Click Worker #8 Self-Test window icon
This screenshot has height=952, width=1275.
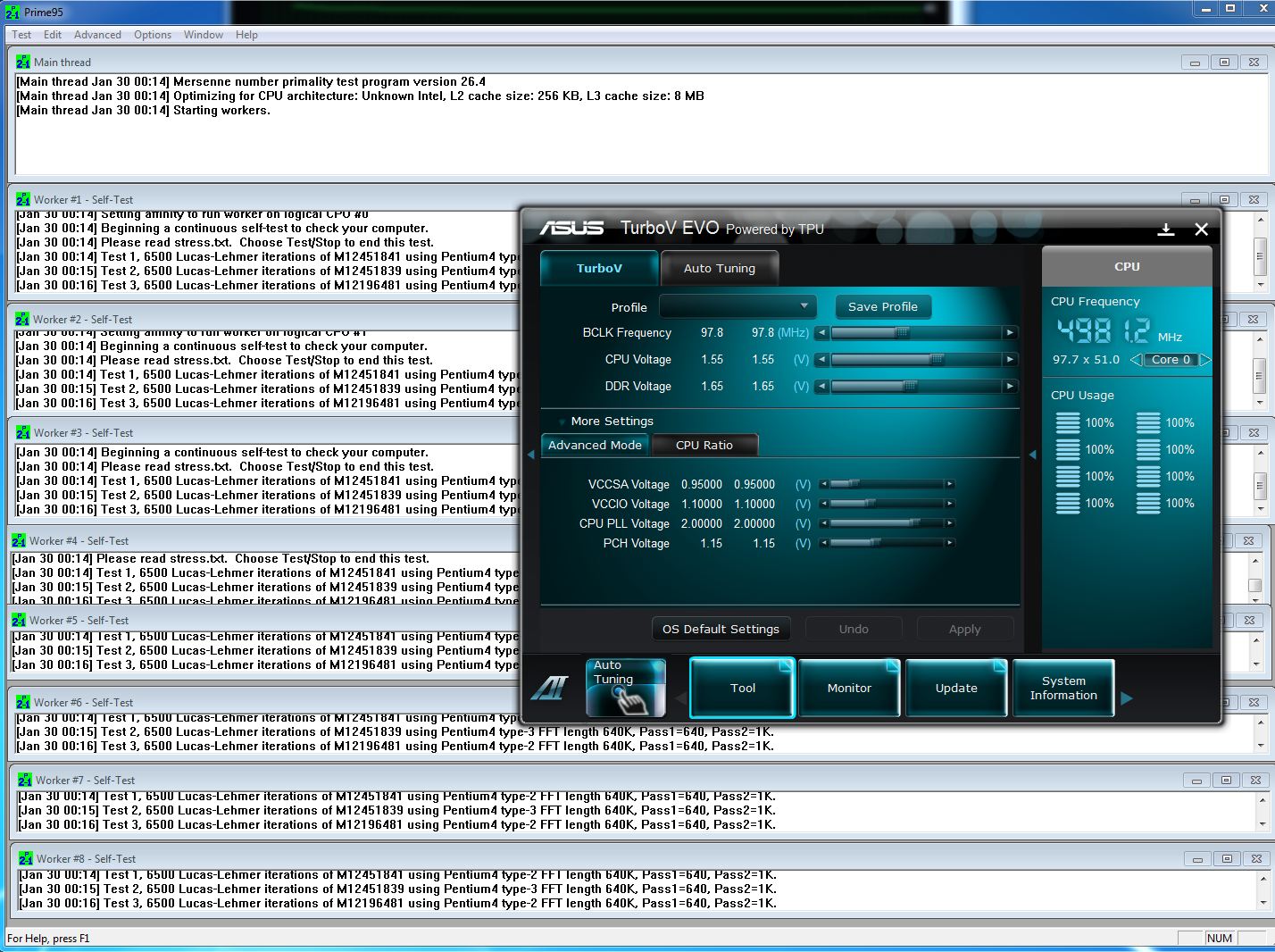point(26,858)
